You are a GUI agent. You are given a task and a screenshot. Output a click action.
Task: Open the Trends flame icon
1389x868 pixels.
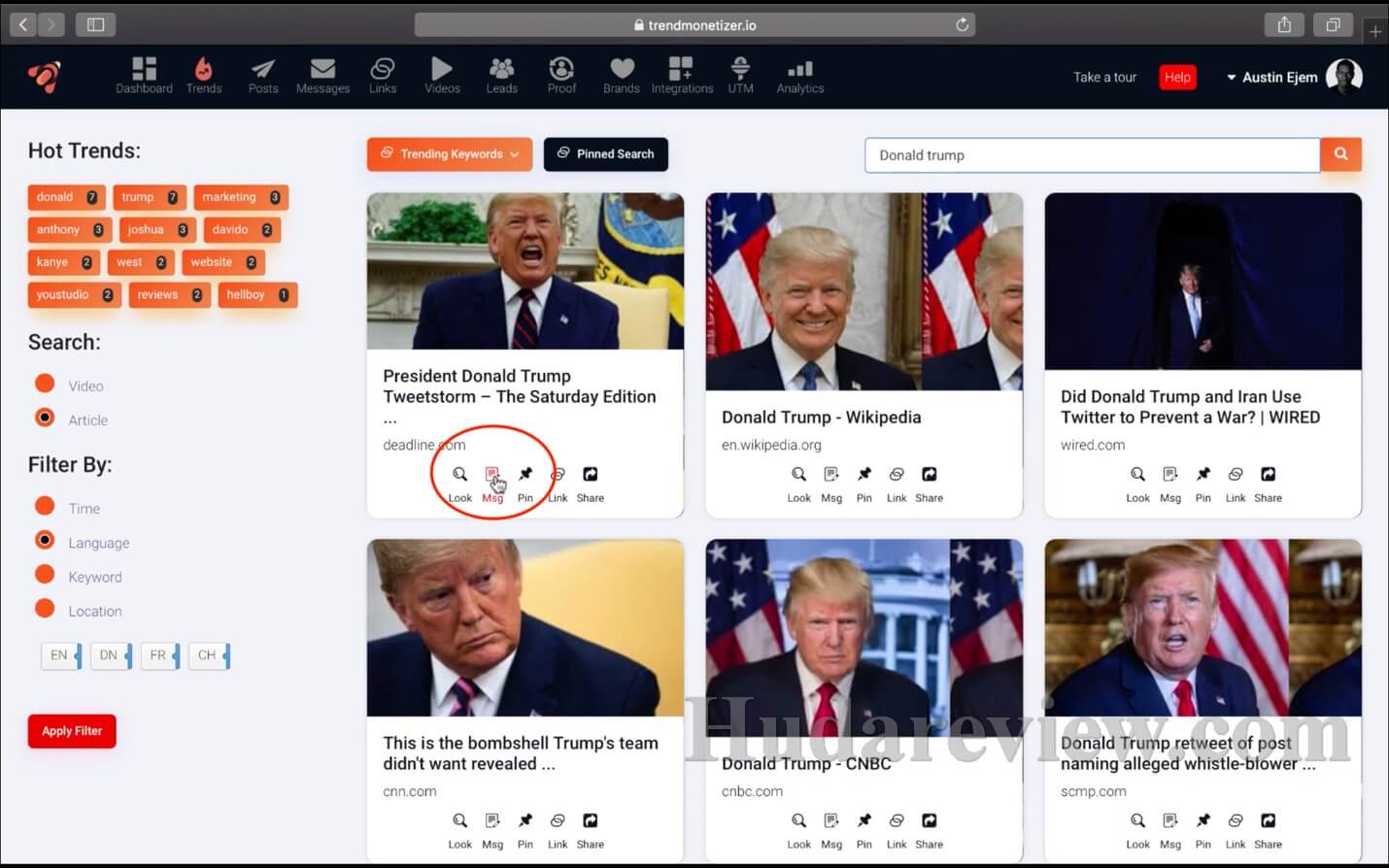tap(204, 69)
